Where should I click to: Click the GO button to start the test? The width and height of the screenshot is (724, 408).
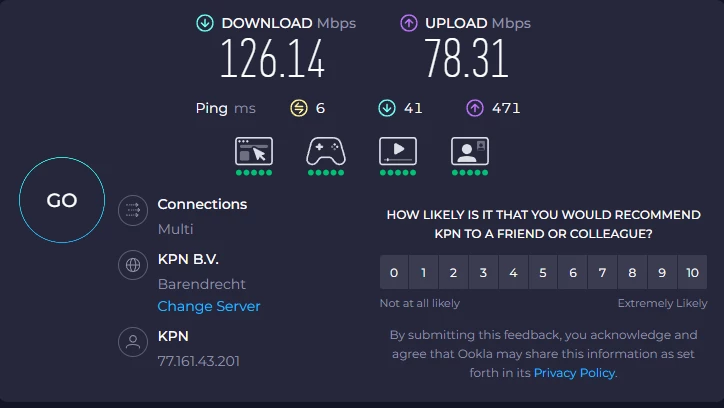tap(62, 200)
